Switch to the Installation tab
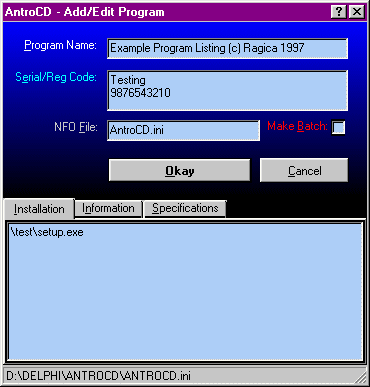370x387 pixels. [39, 209]
